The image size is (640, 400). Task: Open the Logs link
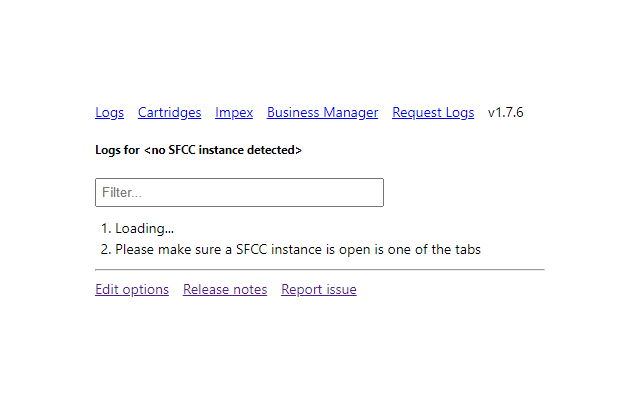pyautogui.click(x=109, y=113)
